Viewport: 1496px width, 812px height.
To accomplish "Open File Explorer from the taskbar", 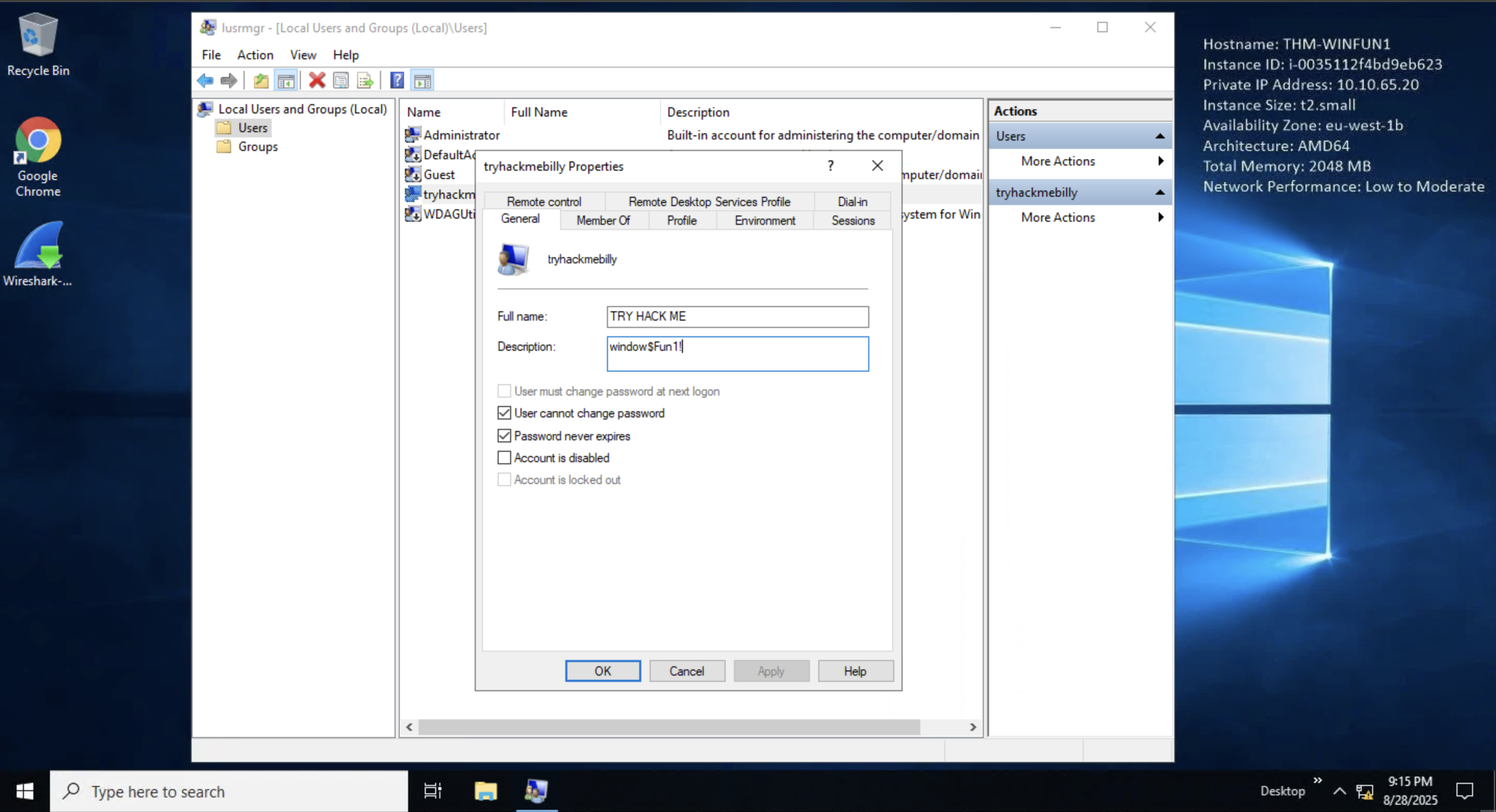I will point(485,791).
